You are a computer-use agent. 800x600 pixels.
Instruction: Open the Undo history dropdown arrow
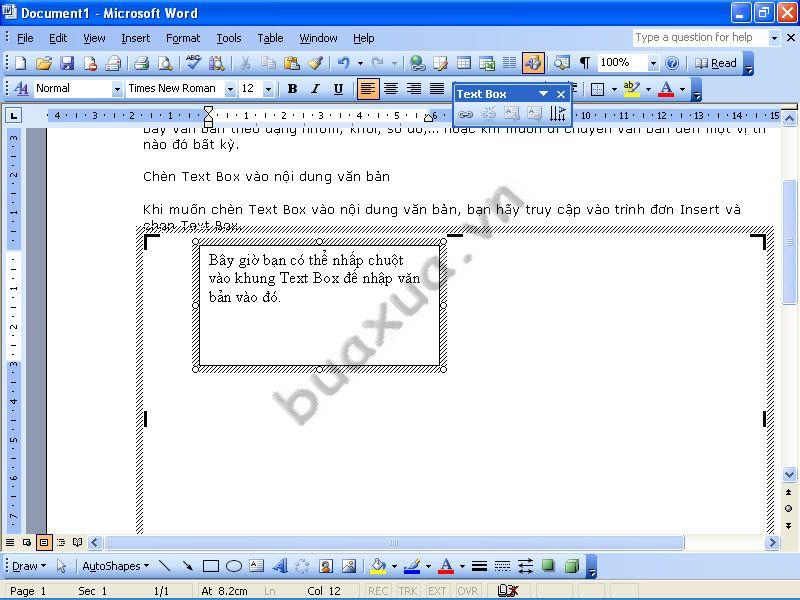(360, 63)
